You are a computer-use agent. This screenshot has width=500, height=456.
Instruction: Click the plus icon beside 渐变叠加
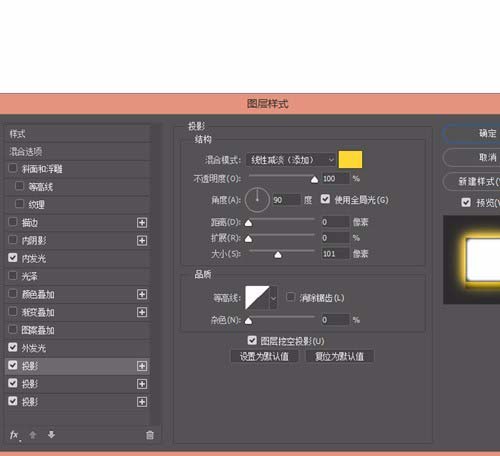(142, 312)
